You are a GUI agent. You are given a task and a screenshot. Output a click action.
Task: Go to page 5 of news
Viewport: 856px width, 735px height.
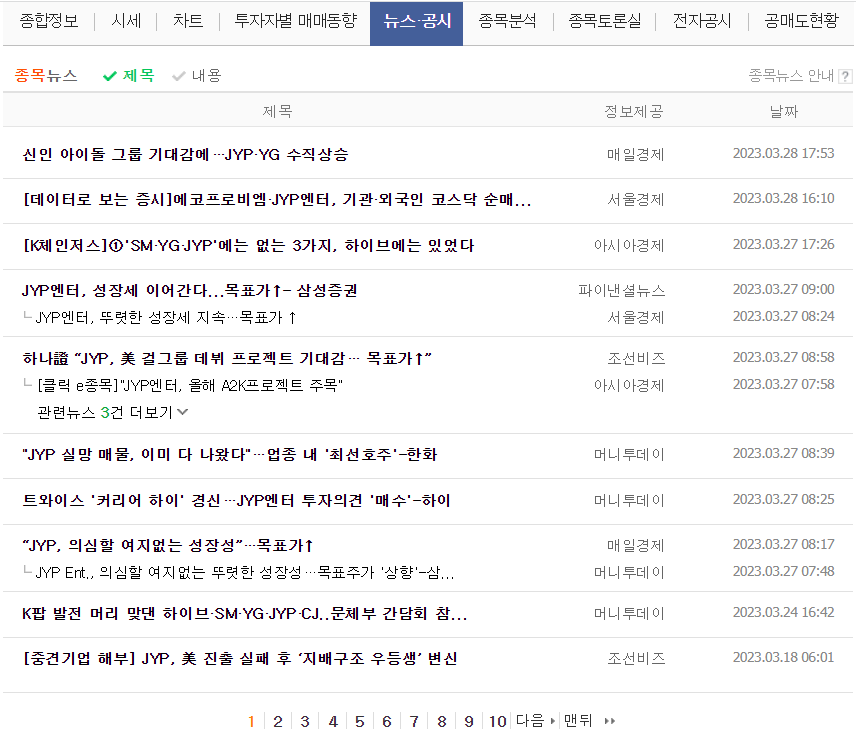(x=360, y=721)
